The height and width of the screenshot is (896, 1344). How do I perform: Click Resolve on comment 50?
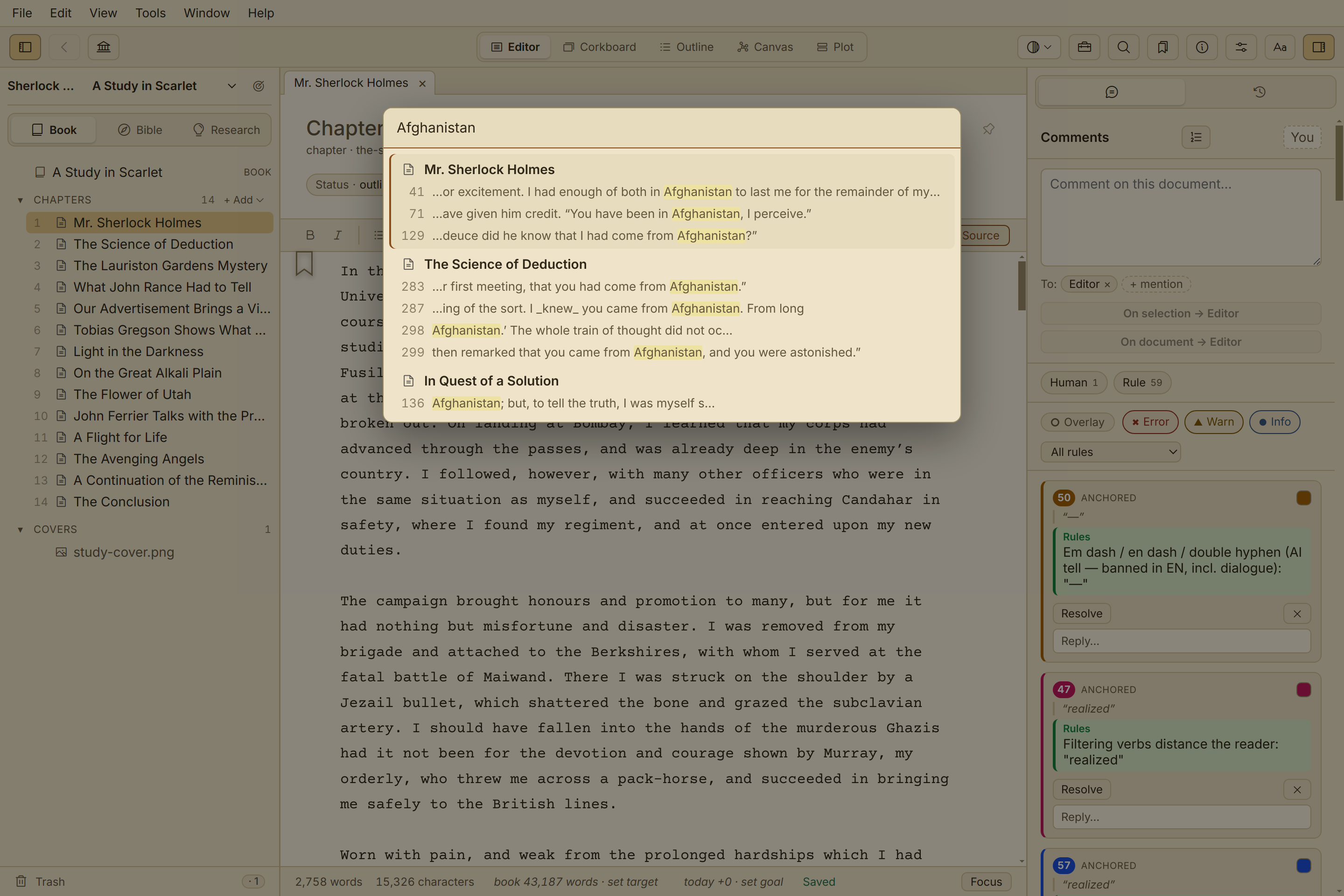(x=1082, y=613)
